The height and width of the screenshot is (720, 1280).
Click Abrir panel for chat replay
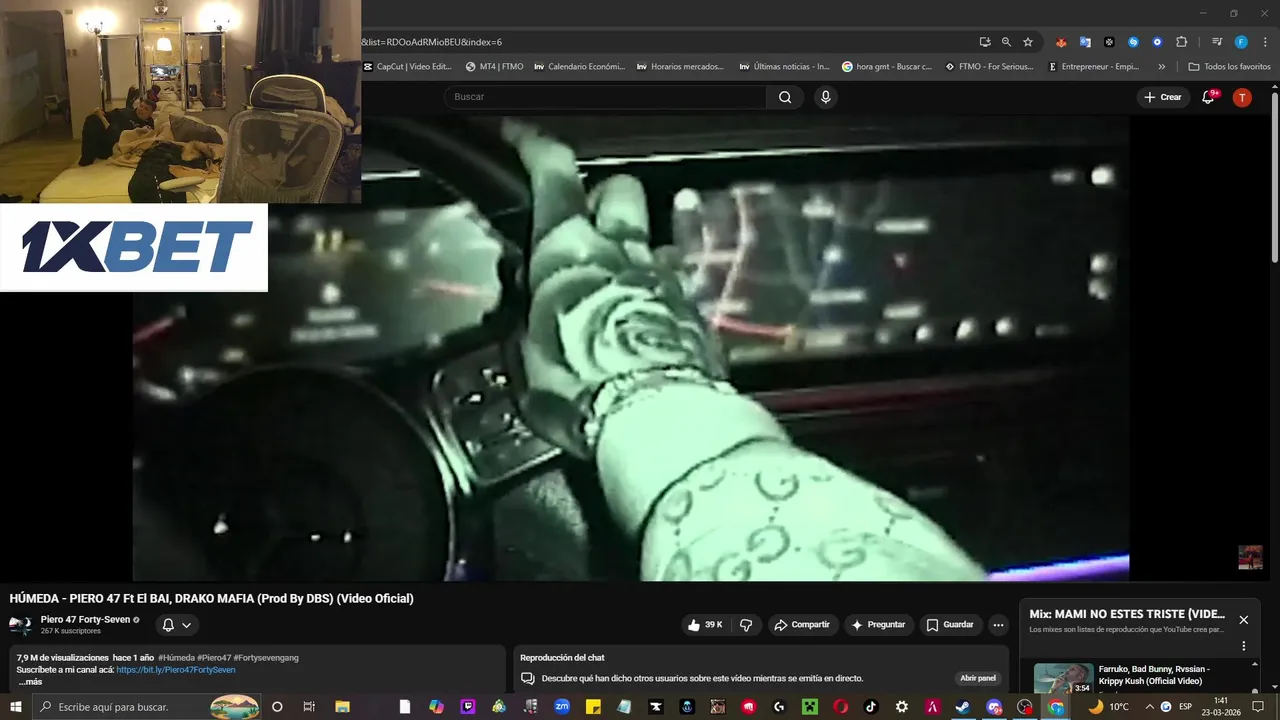click(x=978, y=678)
